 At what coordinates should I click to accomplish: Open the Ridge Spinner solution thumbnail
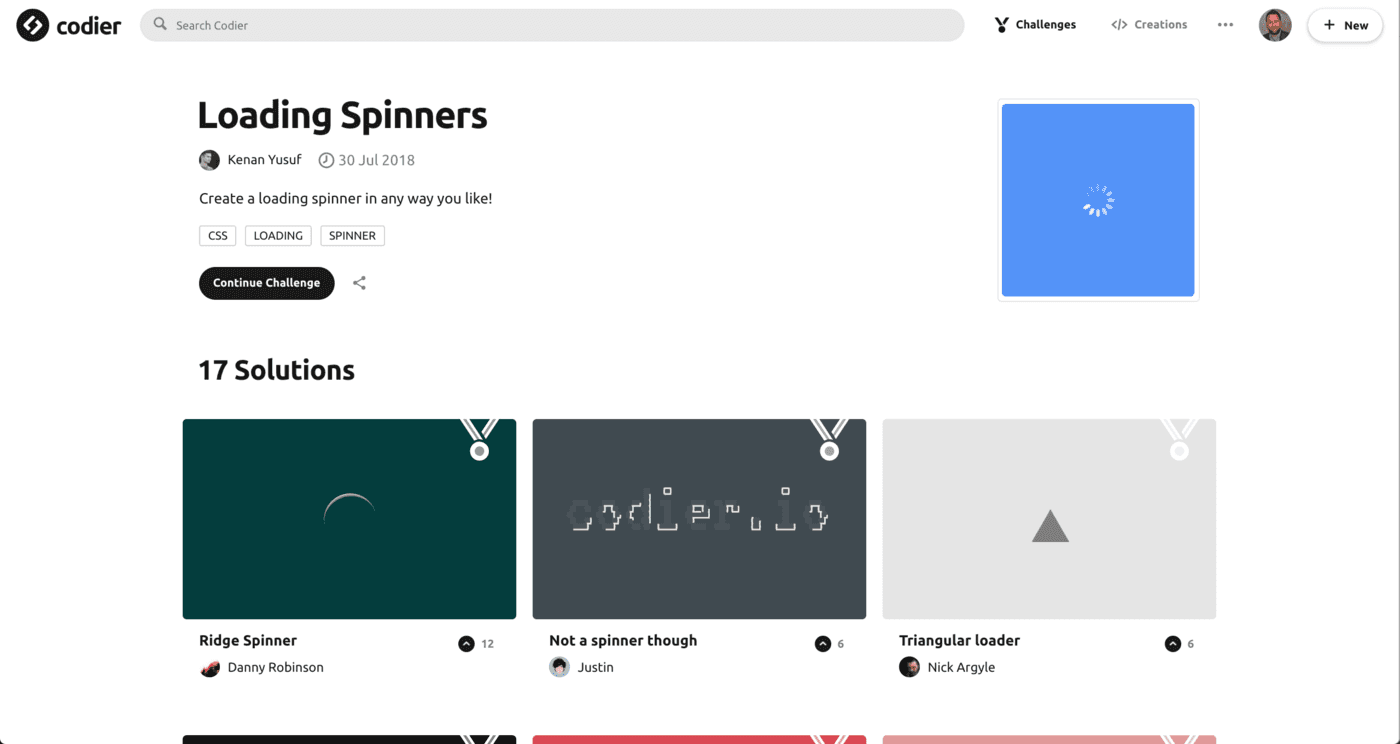pos(349,519)
